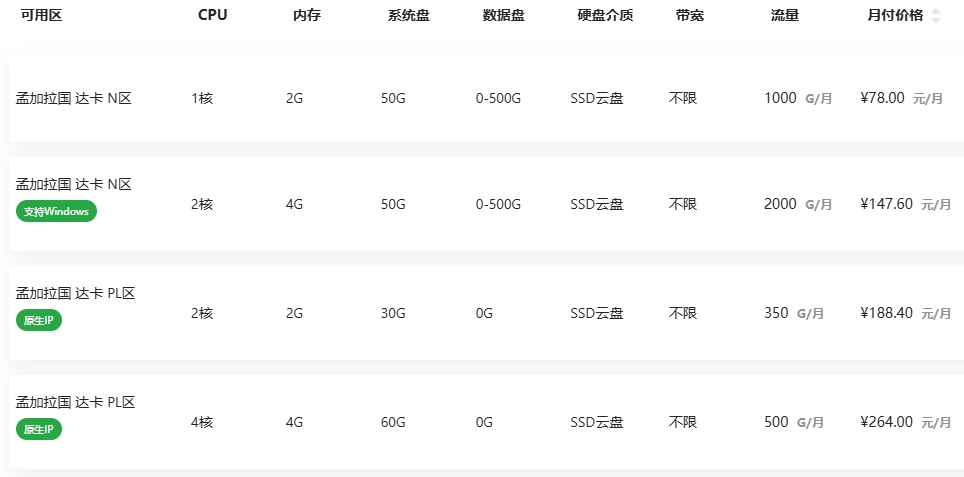Click the 0-500G data disk cell in the 1核 row
Image resolution: width=964 pixels, height=477 pixels.
coord(498,98)
